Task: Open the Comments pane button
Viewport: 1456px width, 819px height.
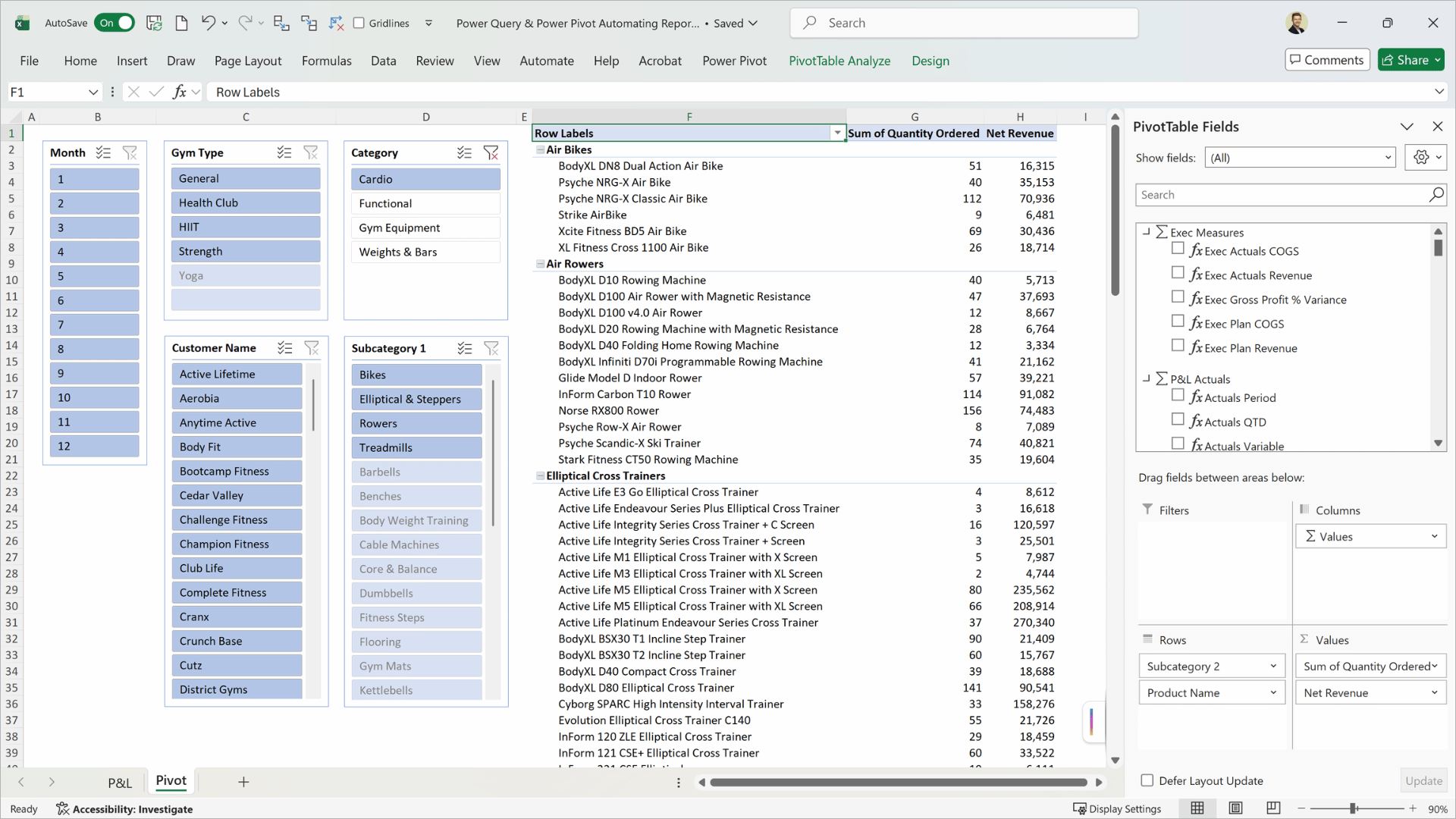Action: [1327, 60]
